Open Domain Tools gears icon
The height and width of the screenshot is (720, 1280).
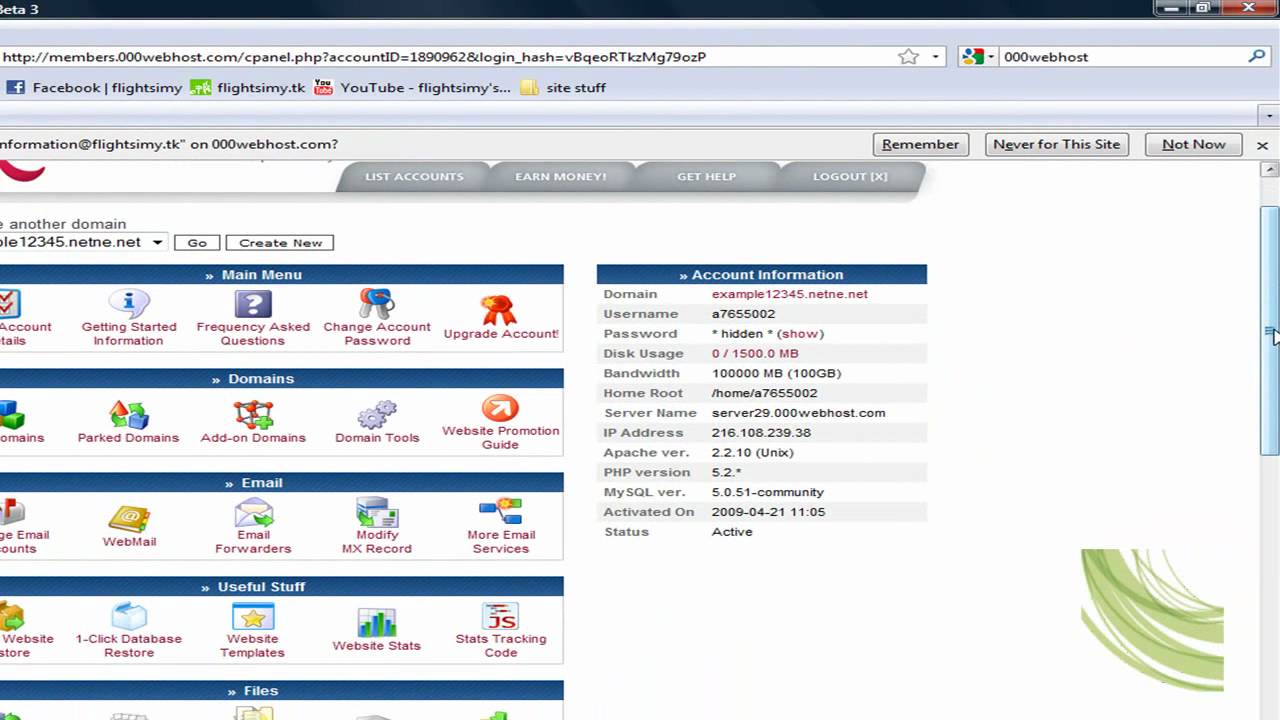pyautogui.click(x=377, y=414)
